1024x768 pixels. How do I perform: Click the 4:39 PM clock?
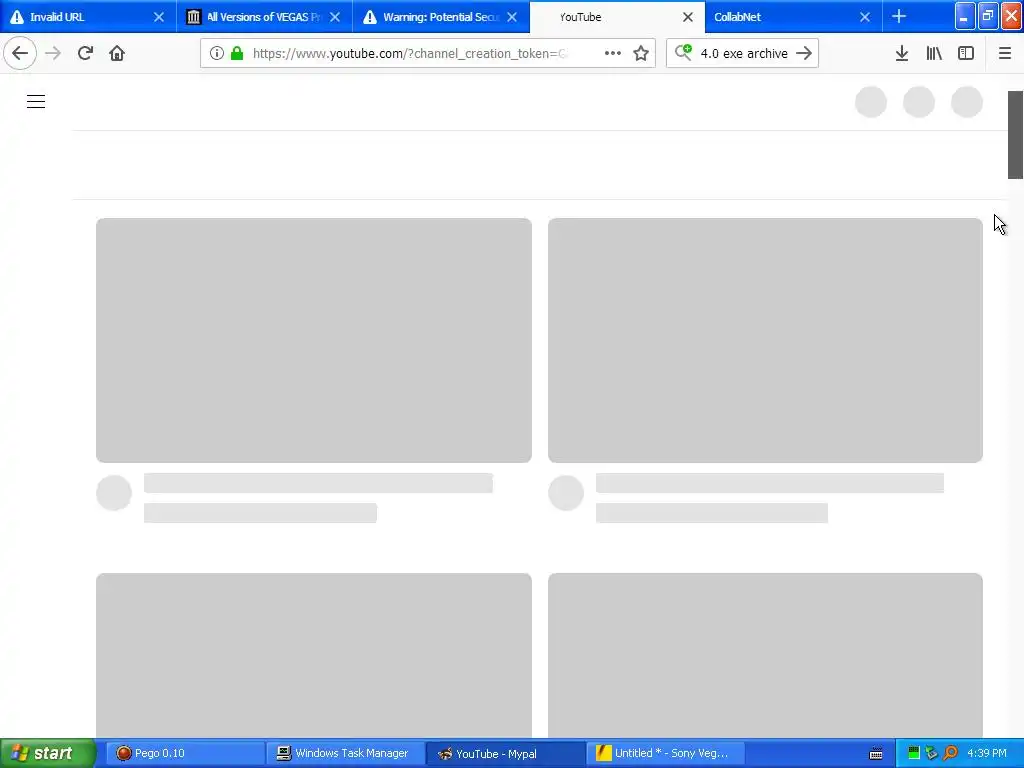987,753
